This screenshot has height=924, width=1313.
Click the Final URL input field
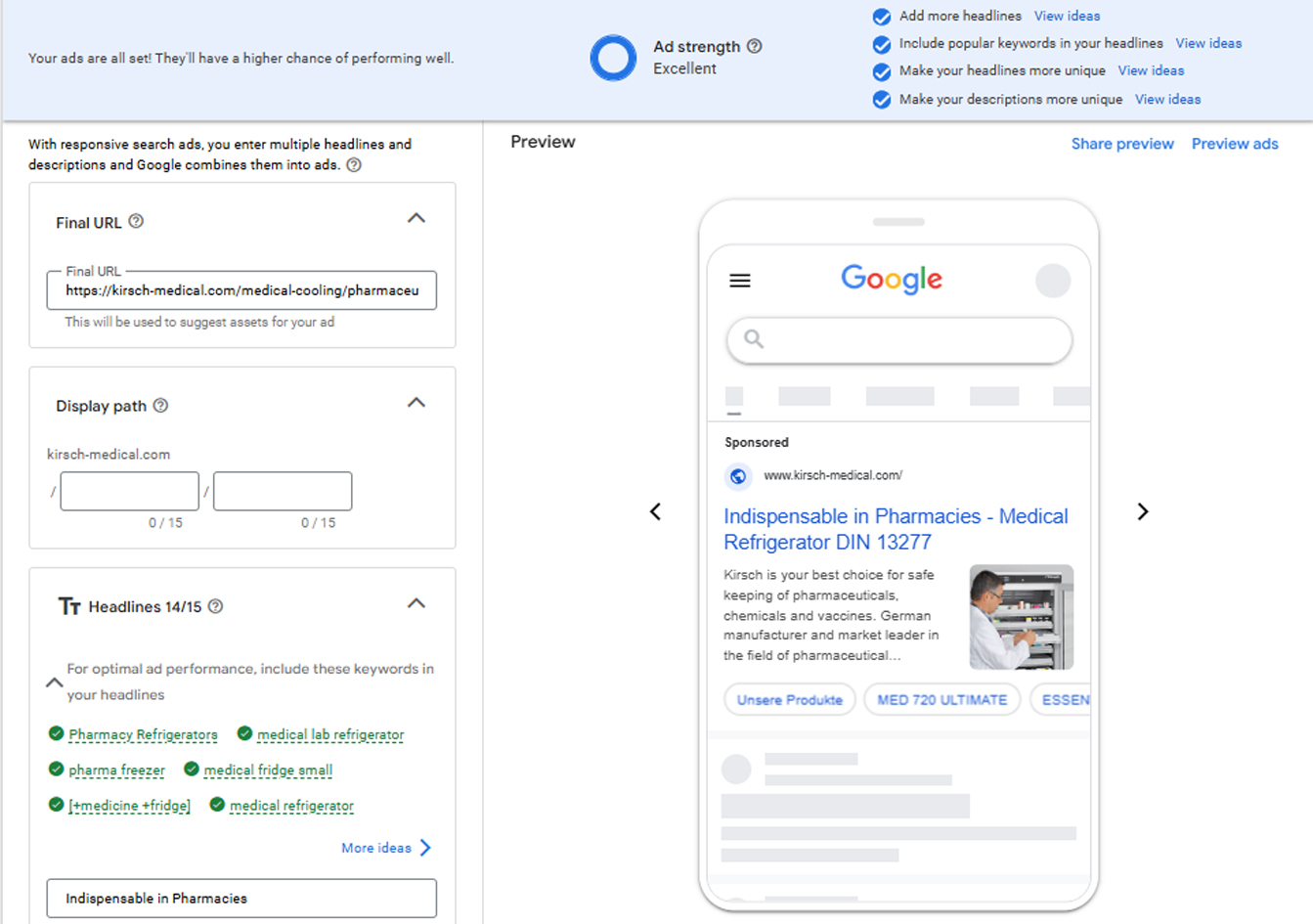point(241,290)
